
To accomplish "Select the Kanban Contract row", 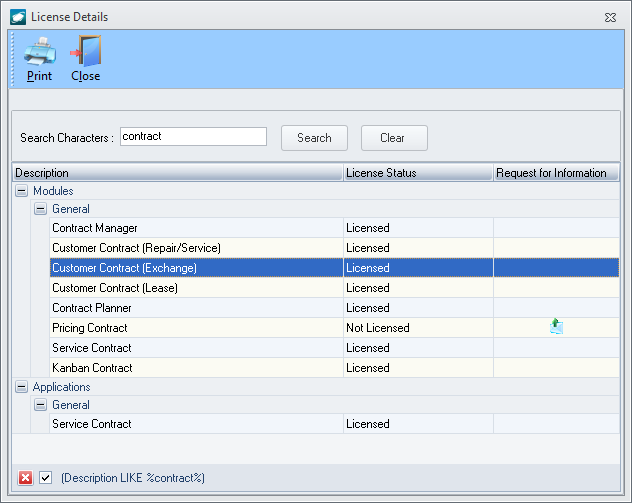I will pyautogui.click(x=335, y=368).
